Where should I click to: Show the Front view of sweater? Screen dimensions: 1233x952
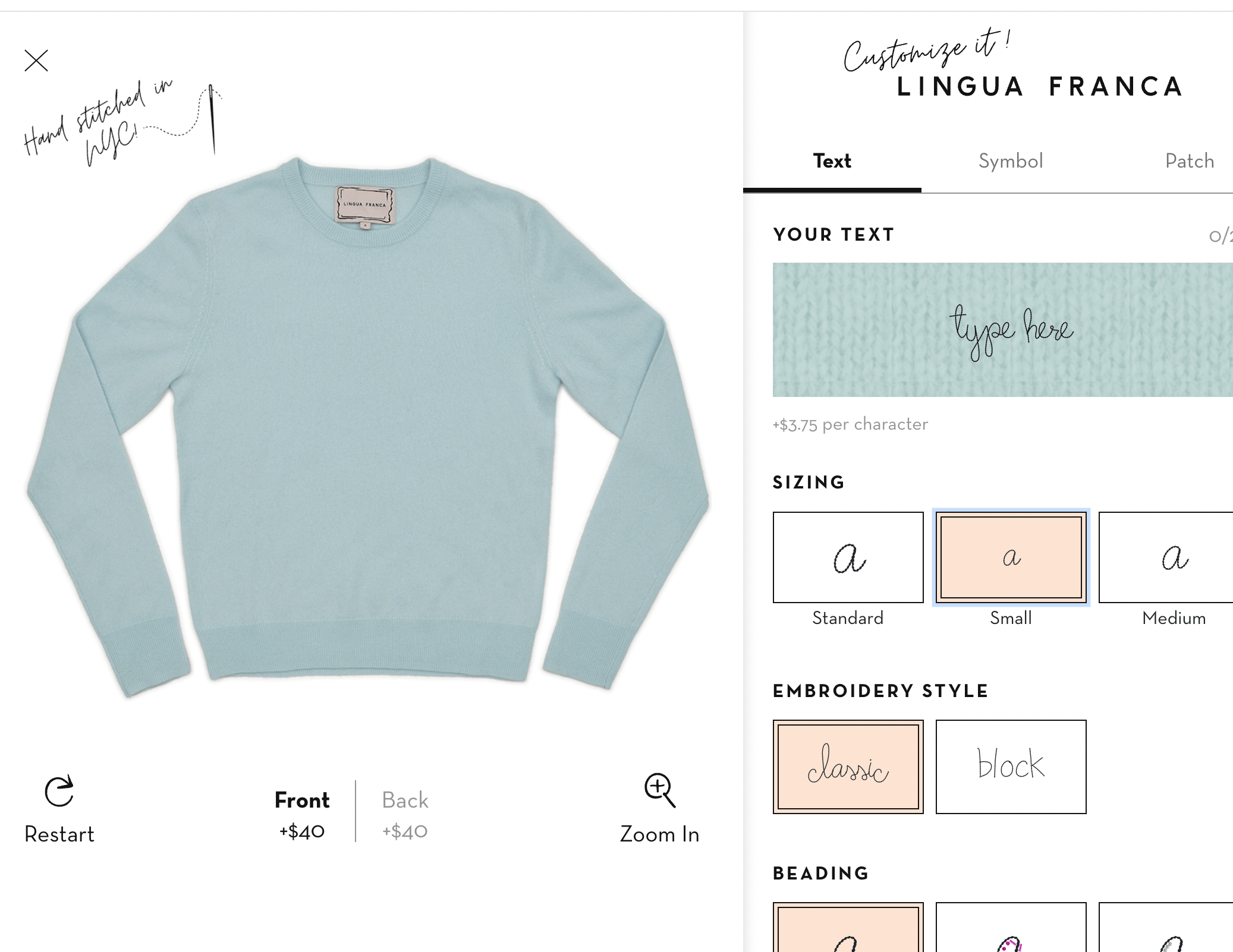[x=302, y=813]
